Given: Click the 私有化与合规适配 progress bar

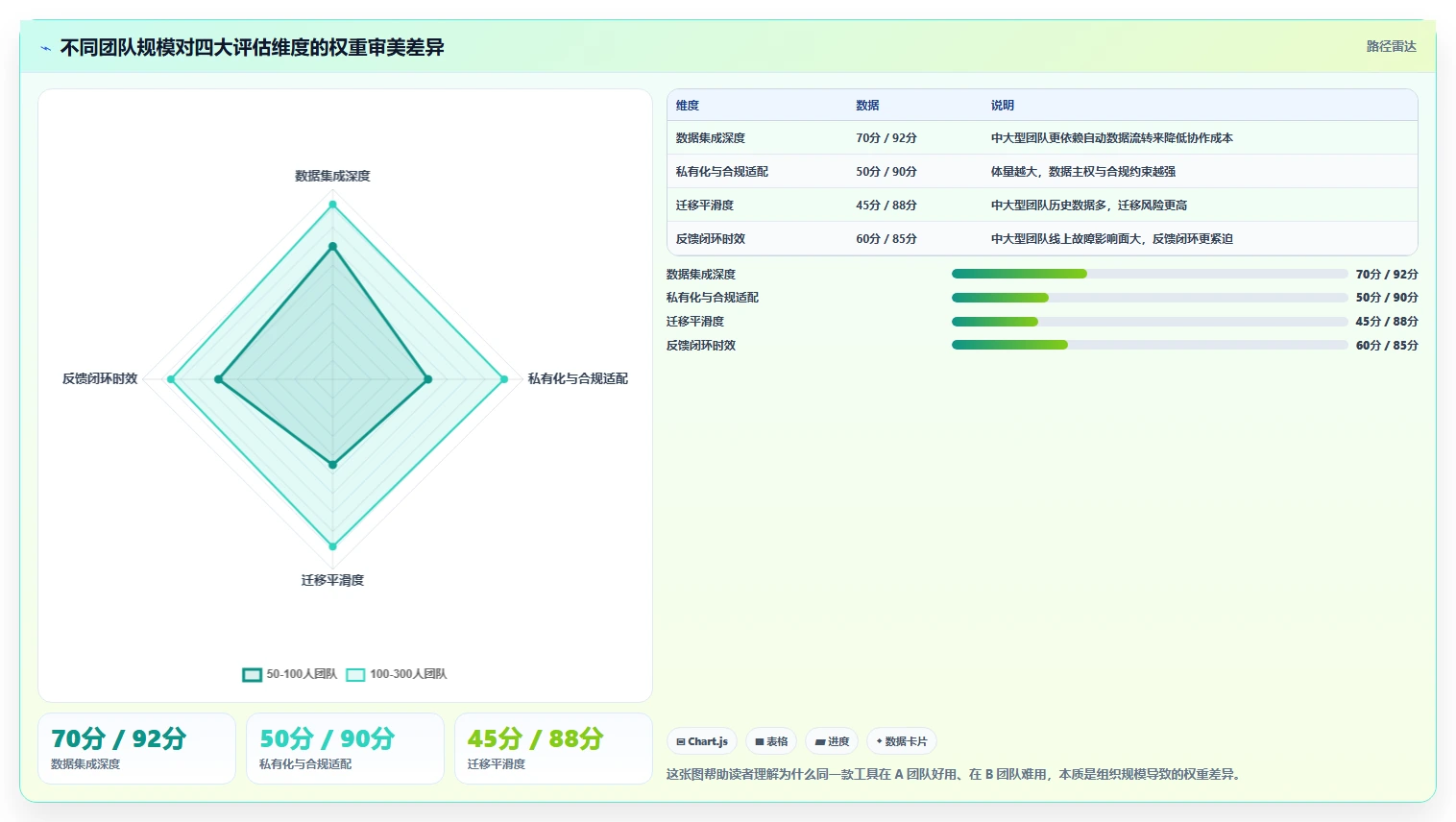Looking at the screenshot, I should (x=1150, y=298).
